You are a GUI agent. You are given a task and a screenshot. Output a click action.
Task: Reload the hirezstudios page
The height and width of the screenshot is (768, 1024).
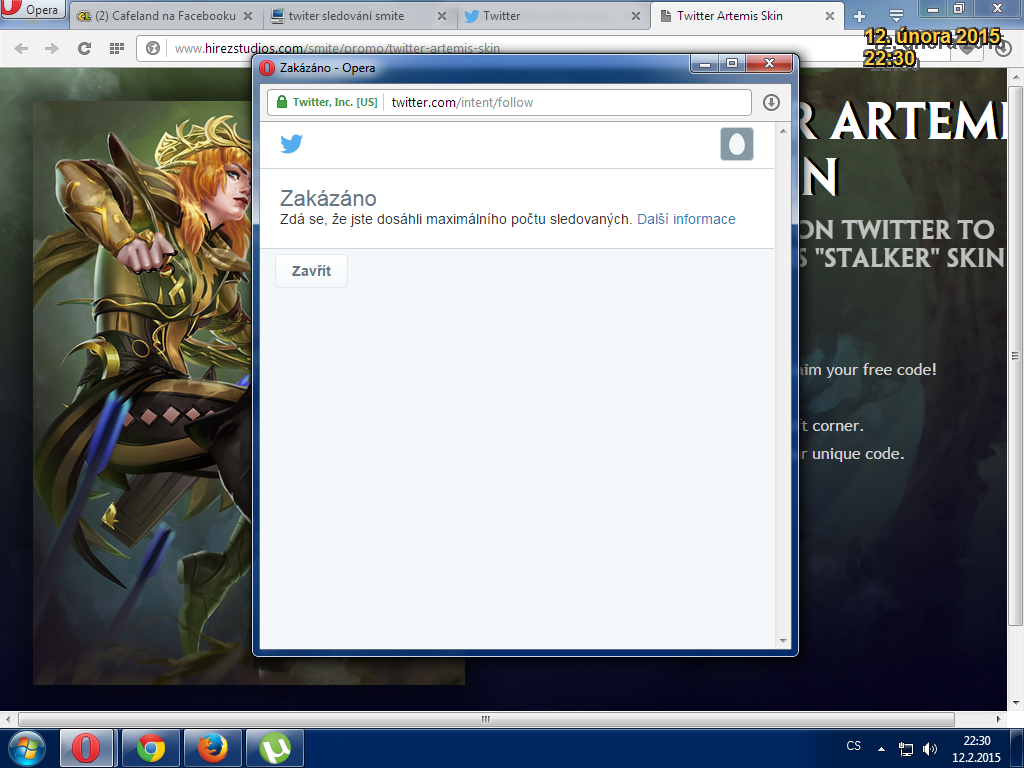click(84, 48)
